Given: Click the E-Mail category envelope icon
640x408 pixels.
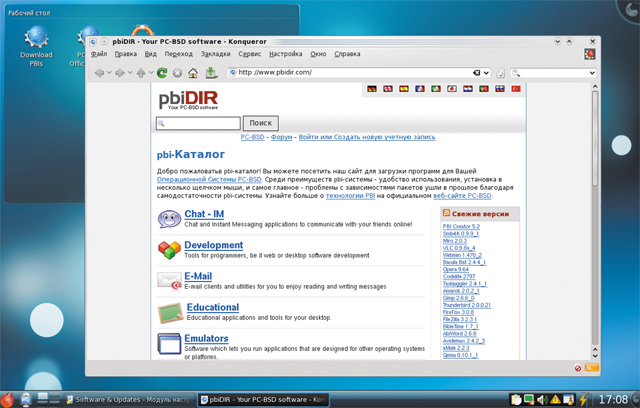Looking at the screenshot, I should [169, 281].
